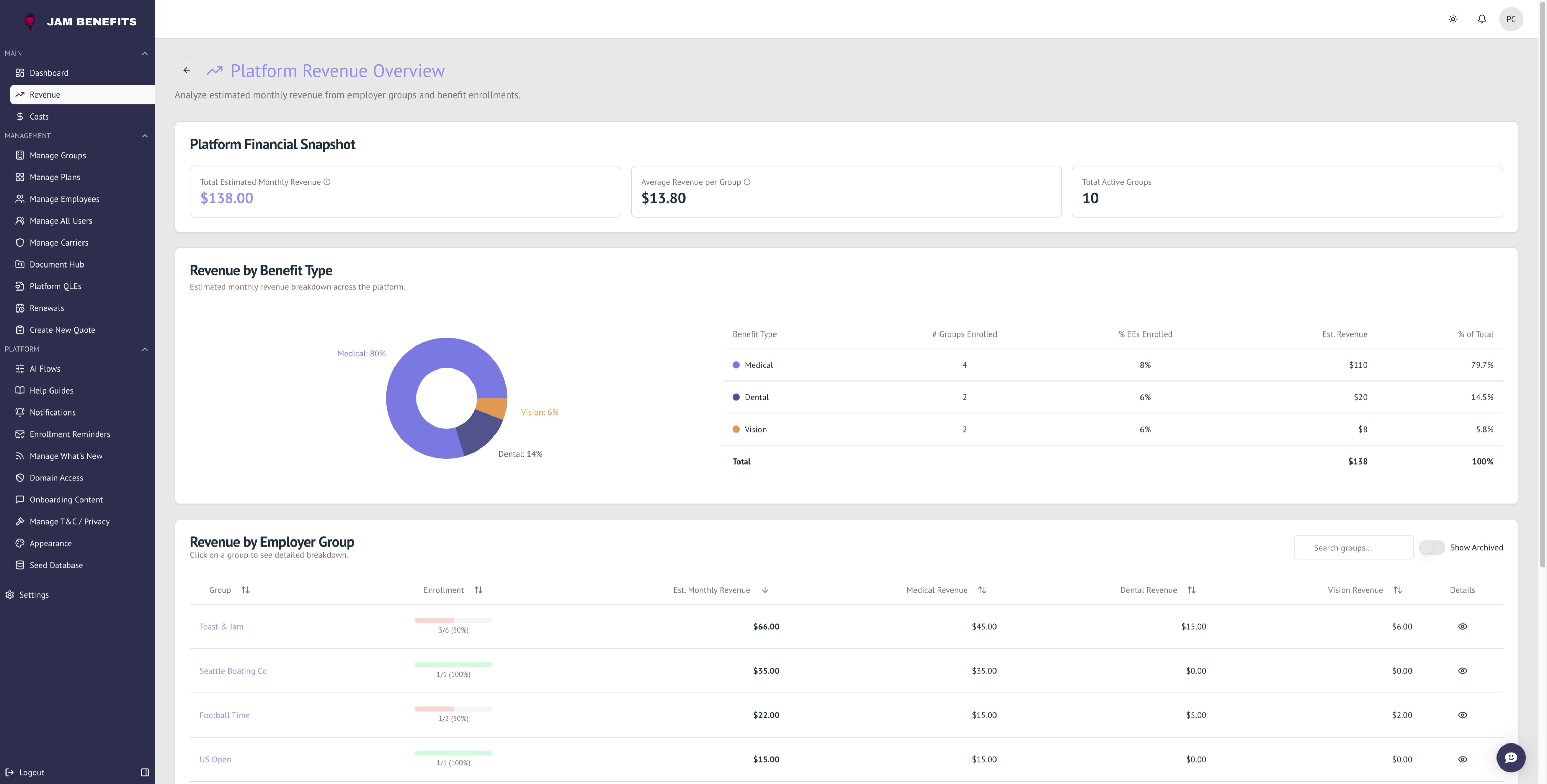Toggle the Show Archived switch
Image resolution: width=1547 pixels, height=784 pixels.
coord(1432,547)
